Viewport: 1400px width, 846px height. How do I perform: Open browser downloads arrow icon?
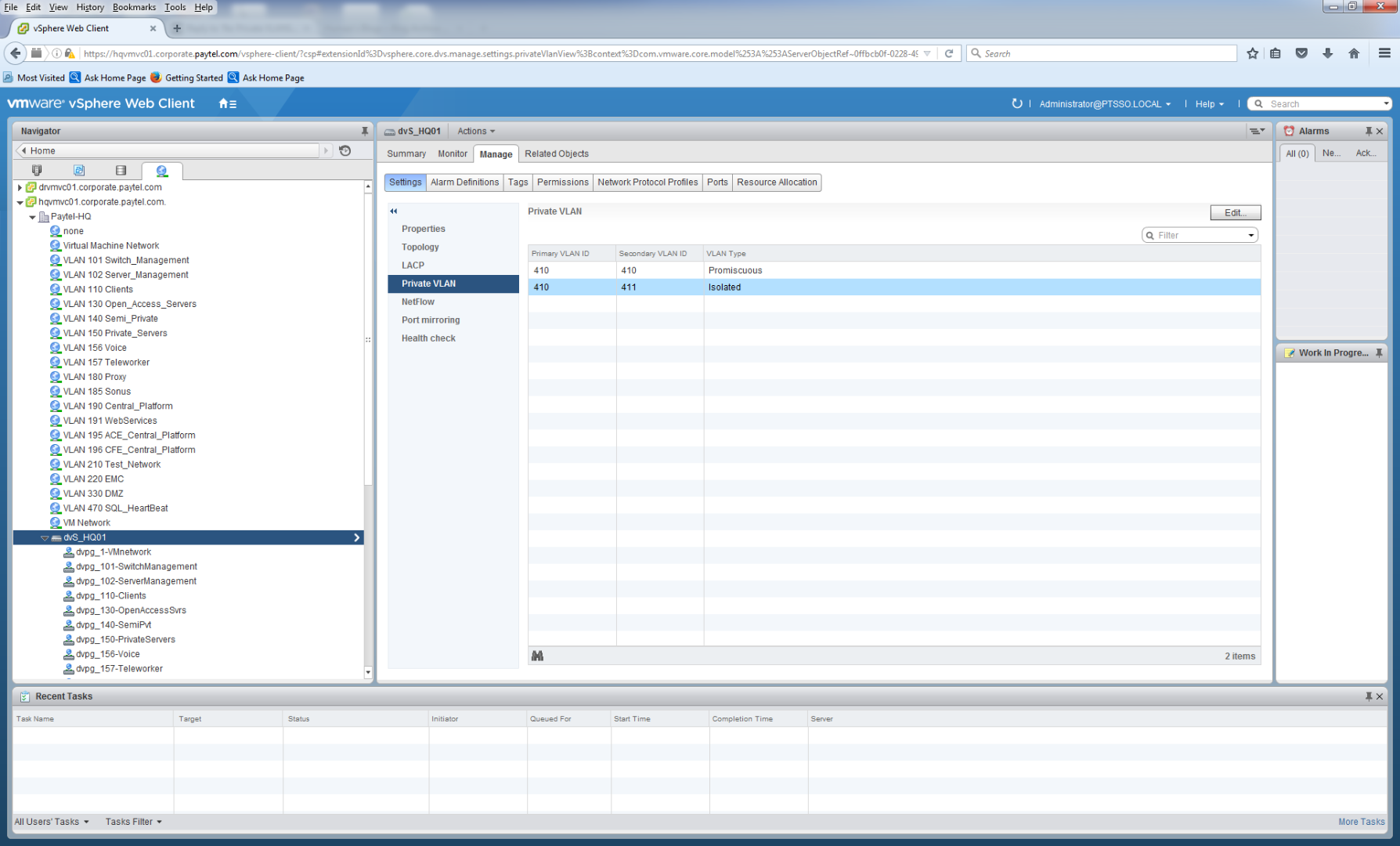pos(1328,53)
